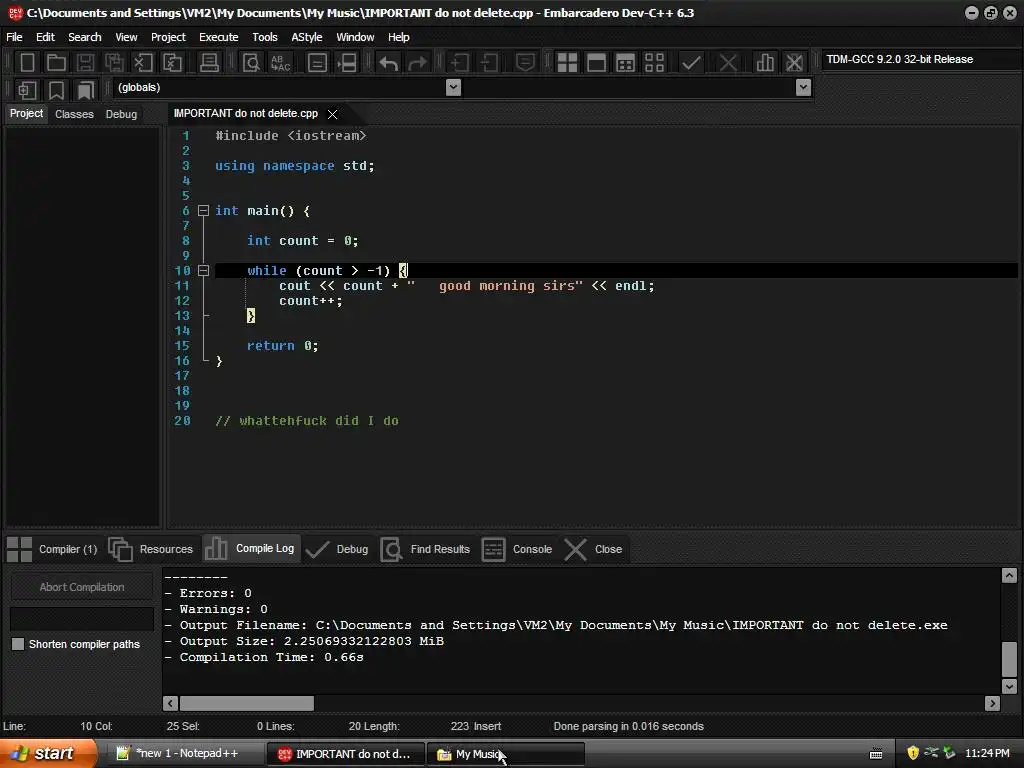Click the Save file floppy icon
The image size is (1024, 768).
click(x=85, y=63)
